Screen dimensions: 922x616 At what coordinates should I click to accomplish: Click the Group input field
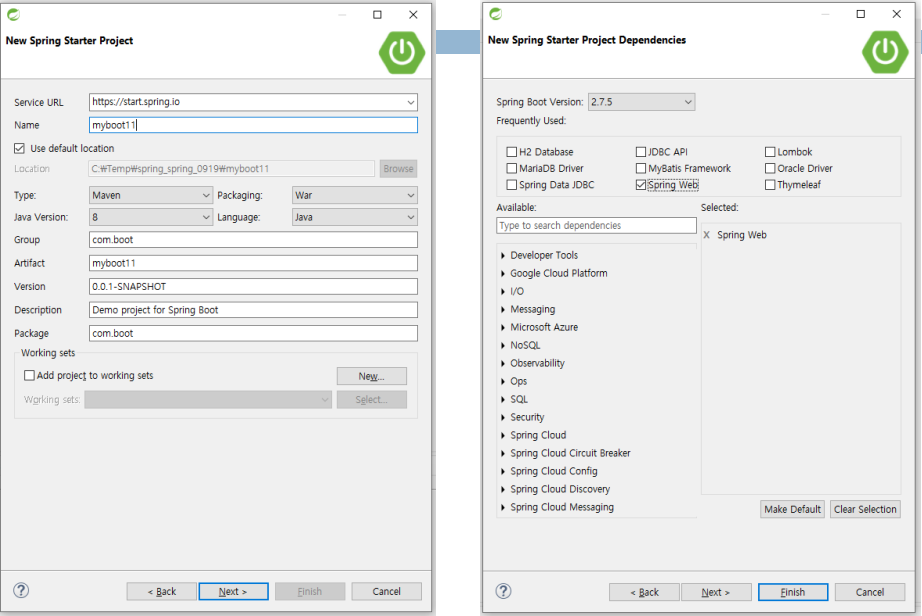tap(253, 239)
